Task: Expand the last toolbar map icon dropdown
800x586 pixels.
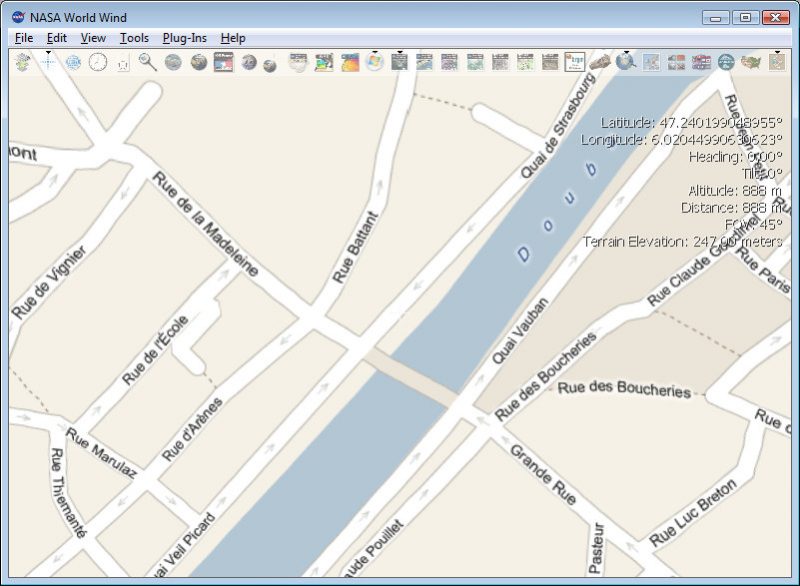Action: point(777,52)
